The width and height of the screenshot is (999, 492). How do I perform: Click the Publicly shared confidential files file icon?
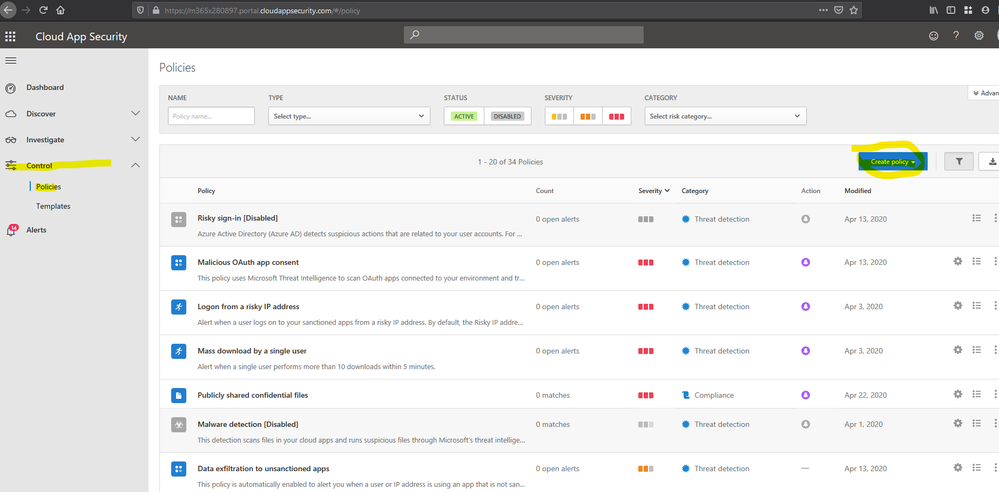coord(178,395)
